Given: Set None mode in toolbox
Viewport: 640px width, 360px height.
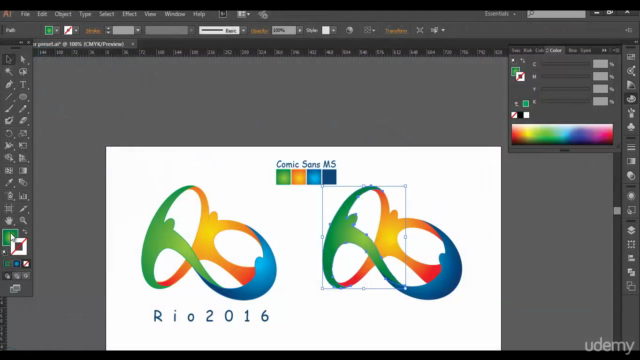Looking at the screenshot, I should pyautogui.click(x=26, y=264).
